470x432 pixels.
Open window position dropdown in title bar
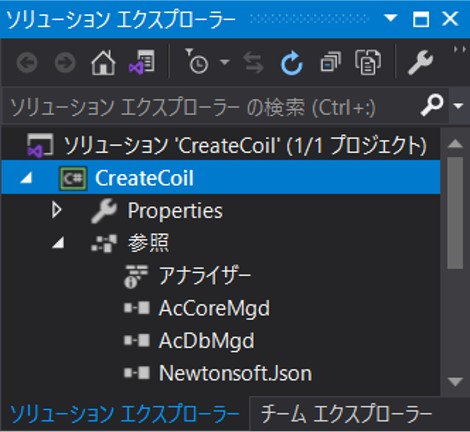coord(390,17)
